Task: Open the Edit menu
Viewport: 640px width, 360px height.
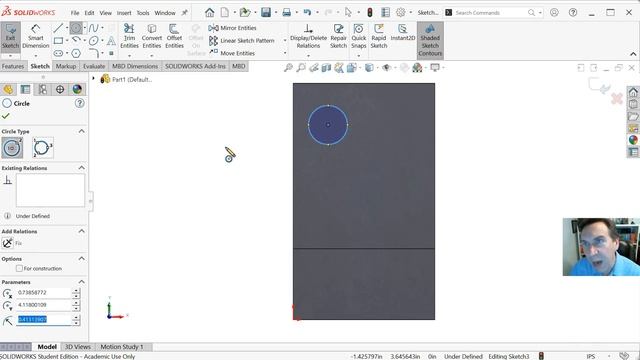Action: 89,13
